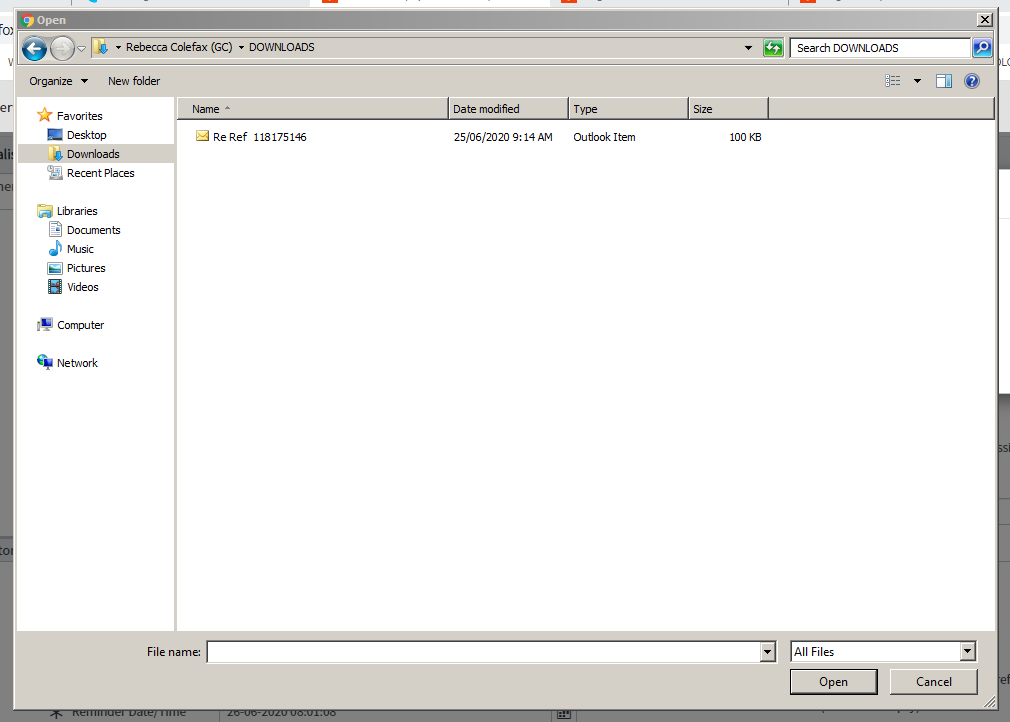This screenshot has width=1010, height=722.
Task: Click the Documents library icon
Action: tap(55, 229)
